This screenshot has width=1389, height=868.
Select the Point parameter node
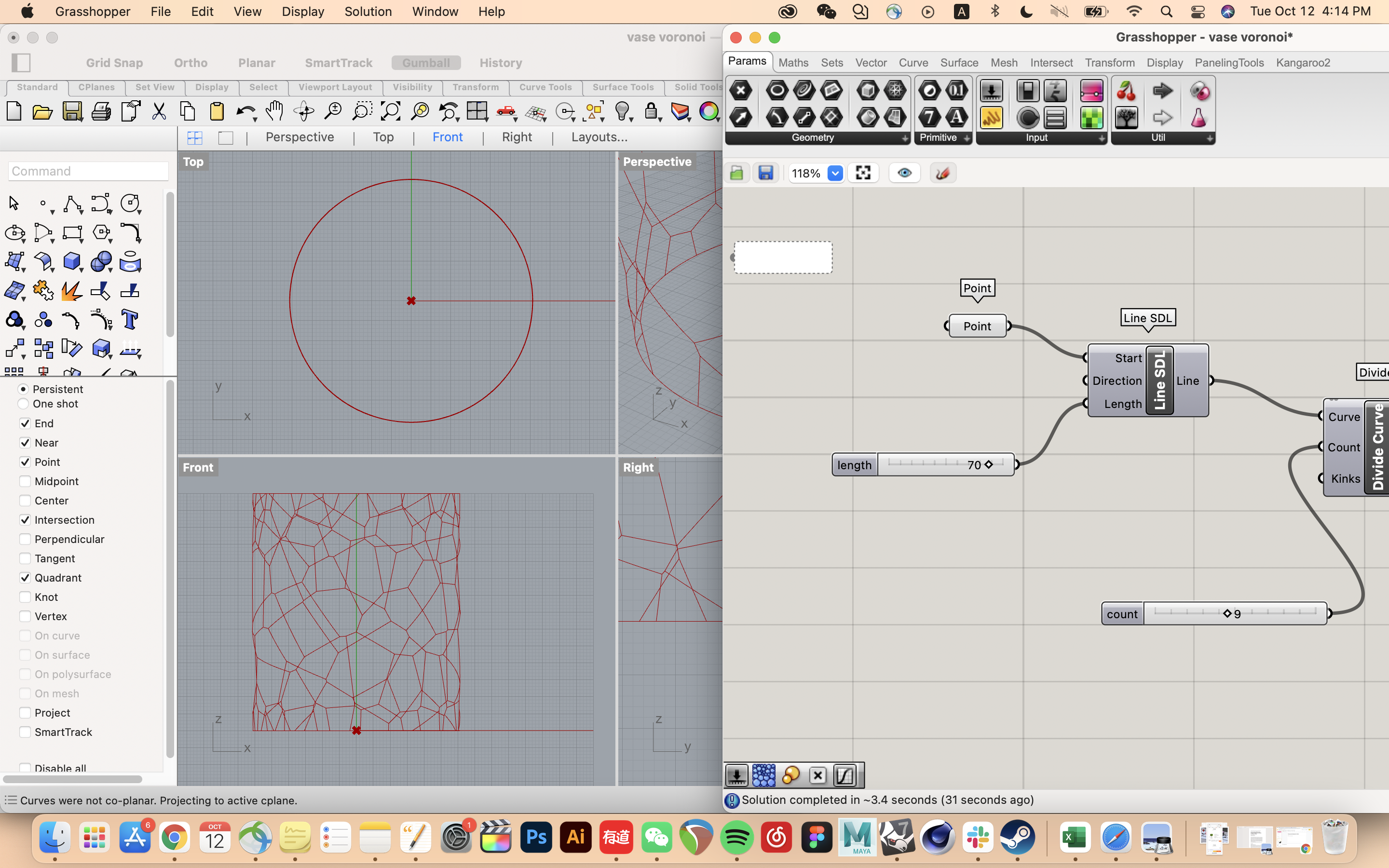coord(977,325)
